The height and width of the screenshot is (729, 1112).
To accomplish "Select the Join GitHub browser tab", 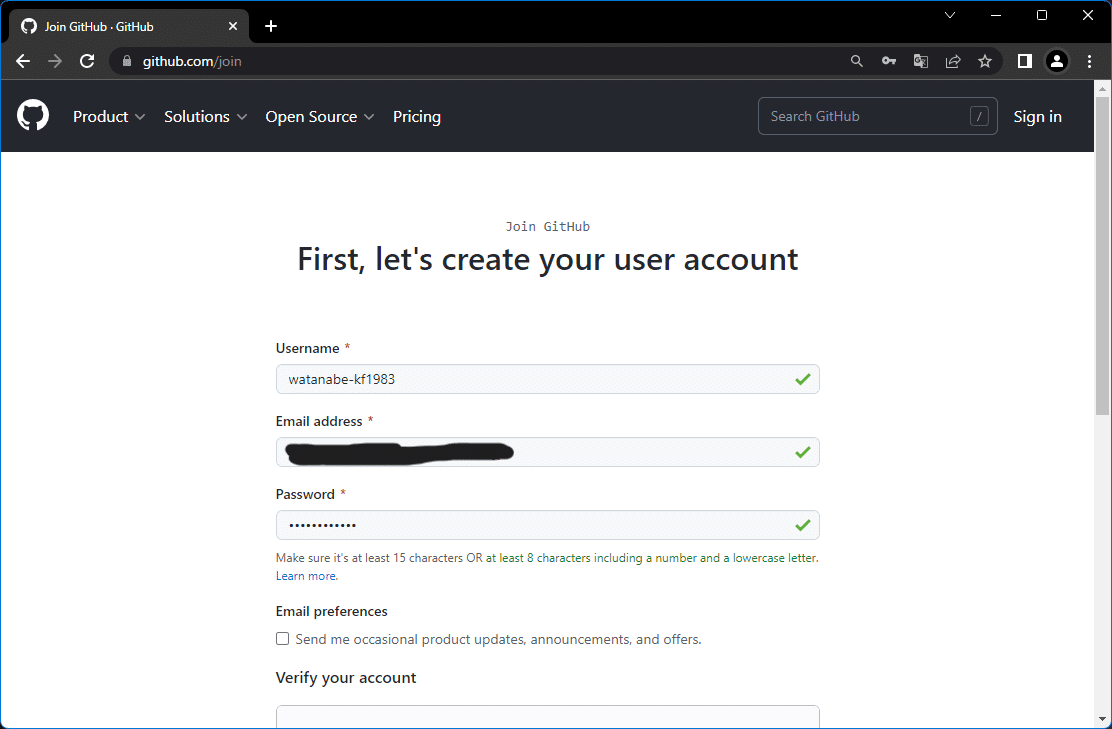I will tap(129, 26).
